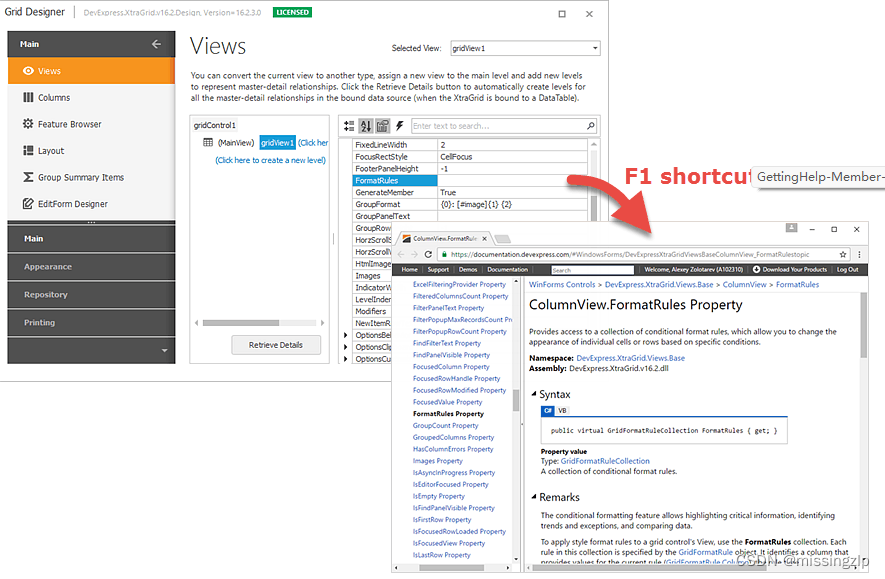Screen dimensions: 885x579
Task: Open ColumnView breadcrumb link
Action: tap(744, 285)
